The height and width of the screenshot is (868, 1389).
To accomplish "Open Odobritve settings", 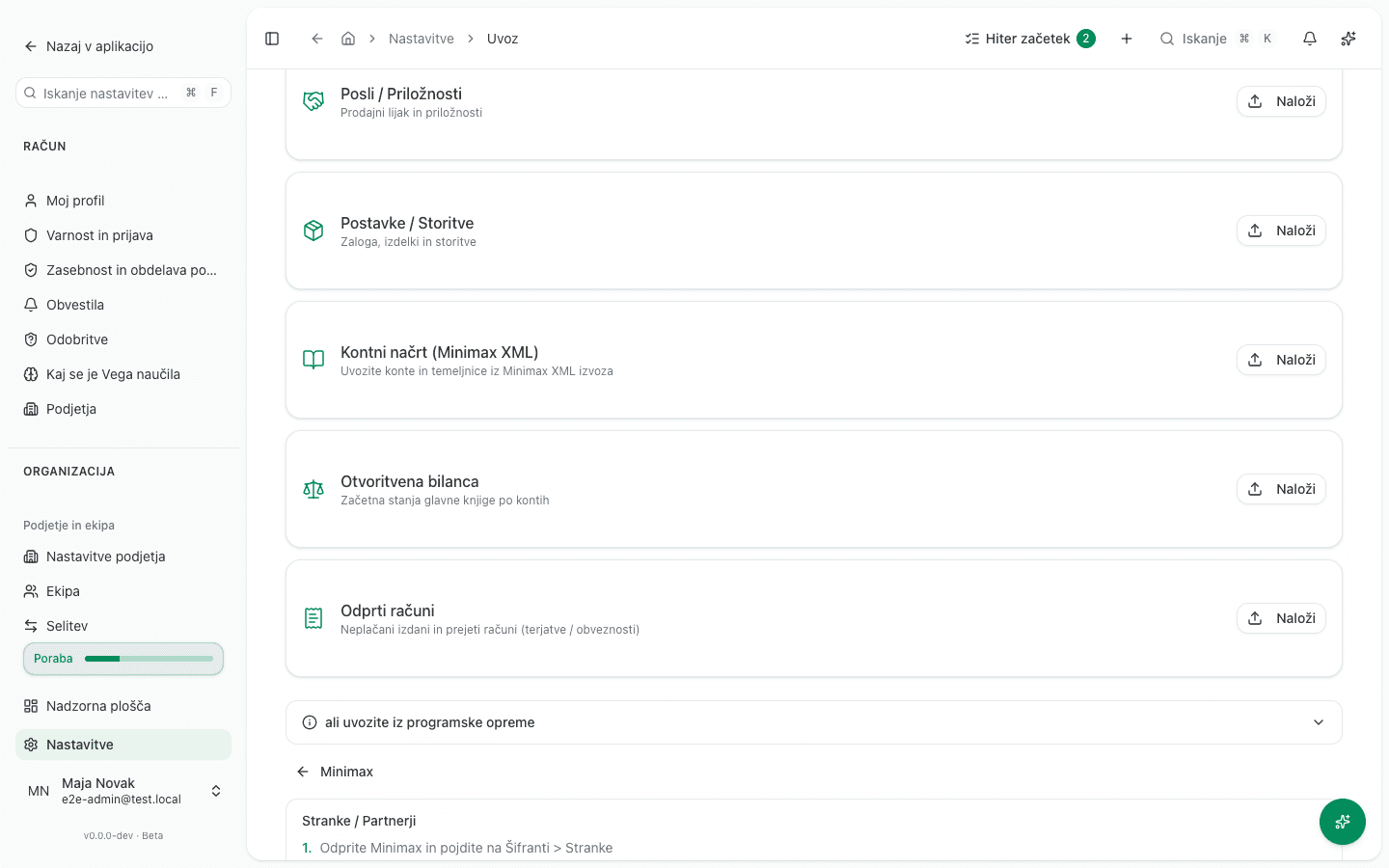I will pyautogui.click(x=123, y=339).
